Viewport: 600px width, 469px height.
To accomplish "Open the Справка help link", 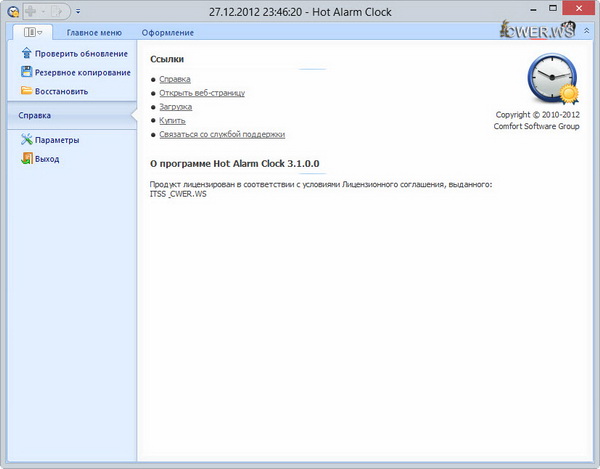I will 175,79.
